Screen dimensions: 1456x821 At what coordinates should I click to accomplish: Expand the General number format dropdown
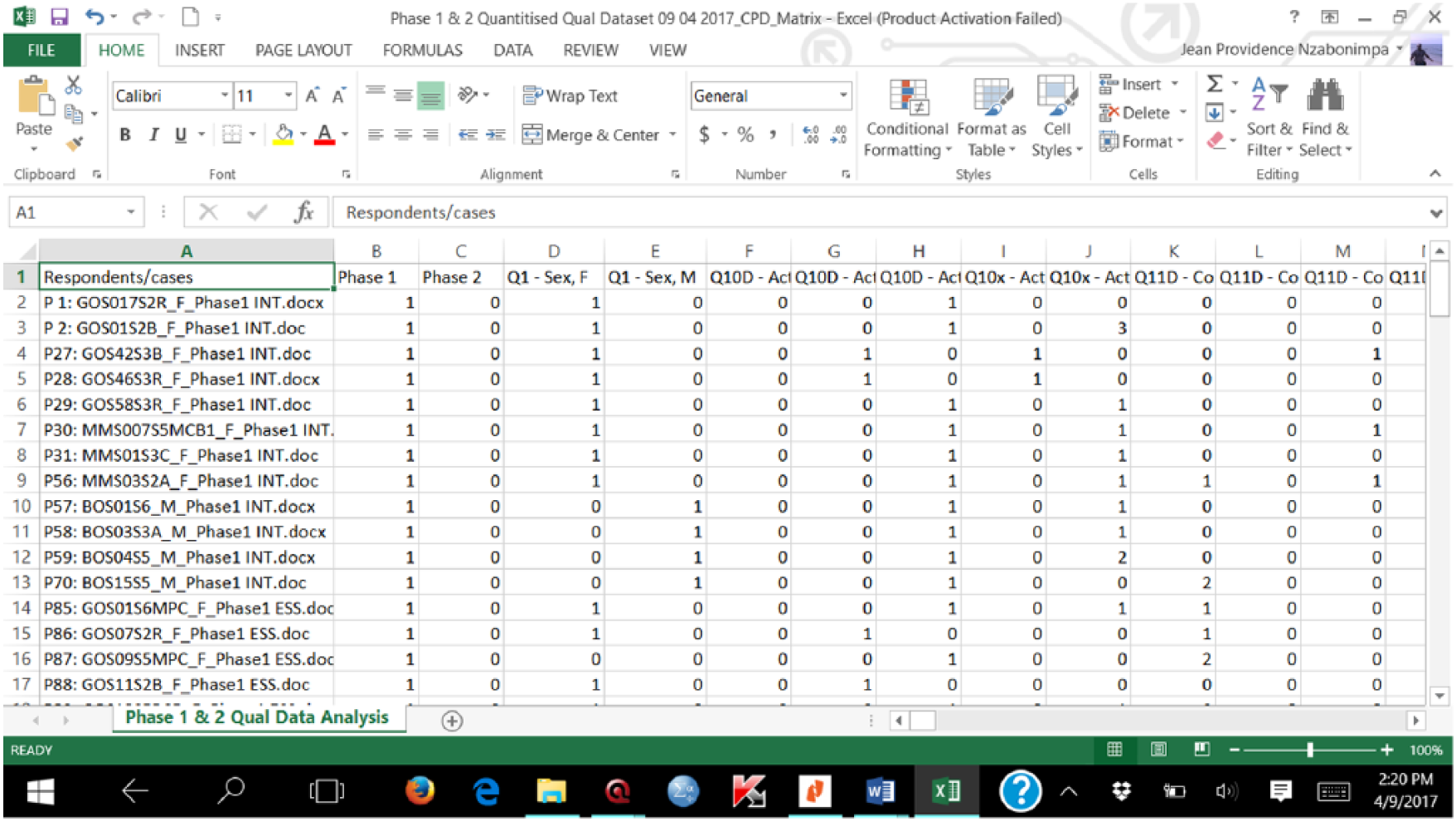[x=843, y=96]
